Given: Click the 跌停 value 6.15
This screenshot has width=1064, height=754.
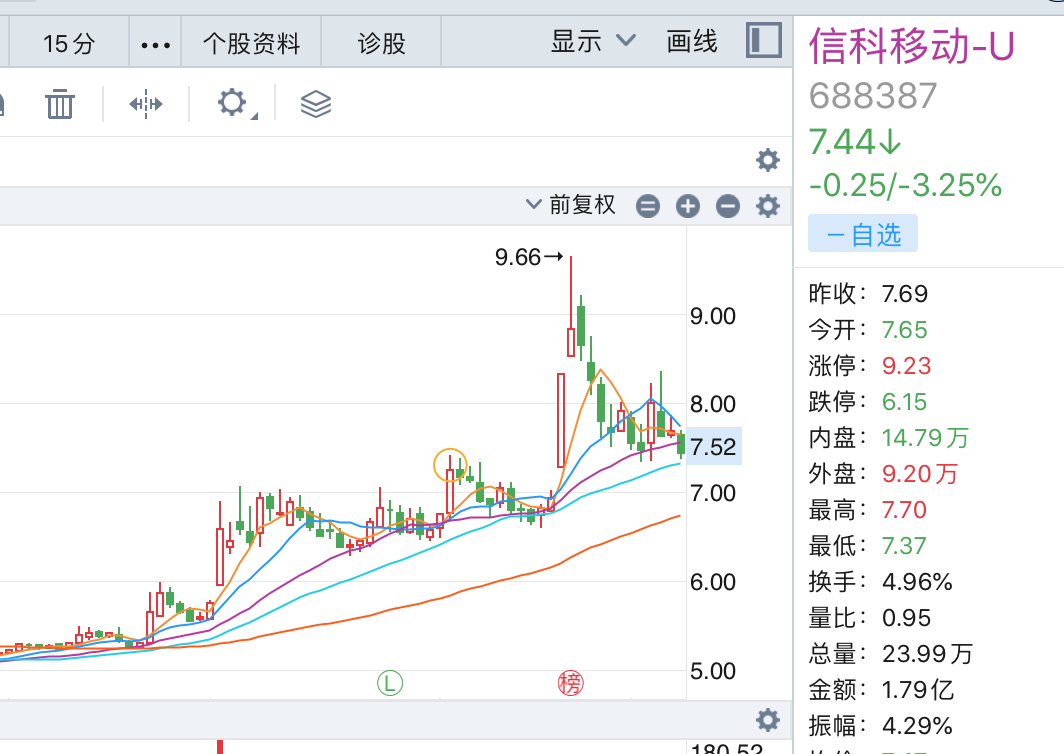Looking at the screenshot, I should pyautogui.click(x=905, y=402).
